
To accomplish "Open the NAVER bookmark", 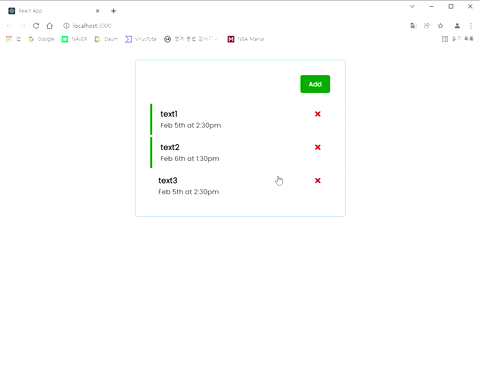I will pyautogui.click(x=74, y=39).
